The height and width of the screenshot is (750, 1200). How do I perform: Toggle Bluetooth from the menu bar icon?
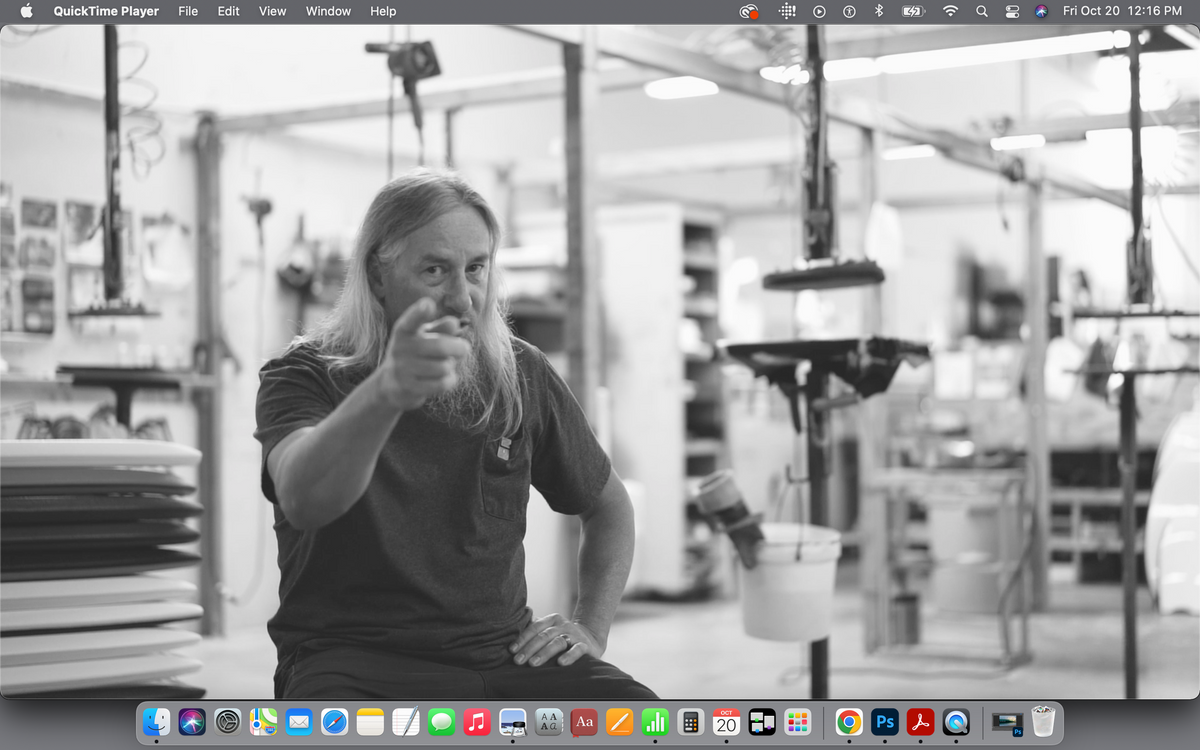(x=879, y=11)
